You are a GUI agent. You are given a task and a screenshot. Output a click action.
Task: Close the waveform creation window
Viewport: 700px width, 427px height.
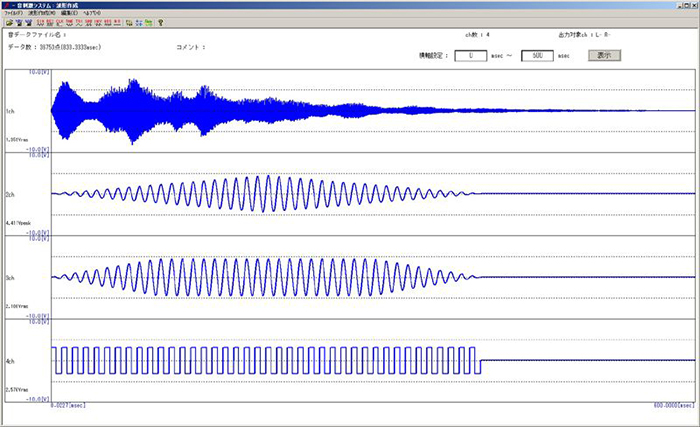tap(694, 5)
